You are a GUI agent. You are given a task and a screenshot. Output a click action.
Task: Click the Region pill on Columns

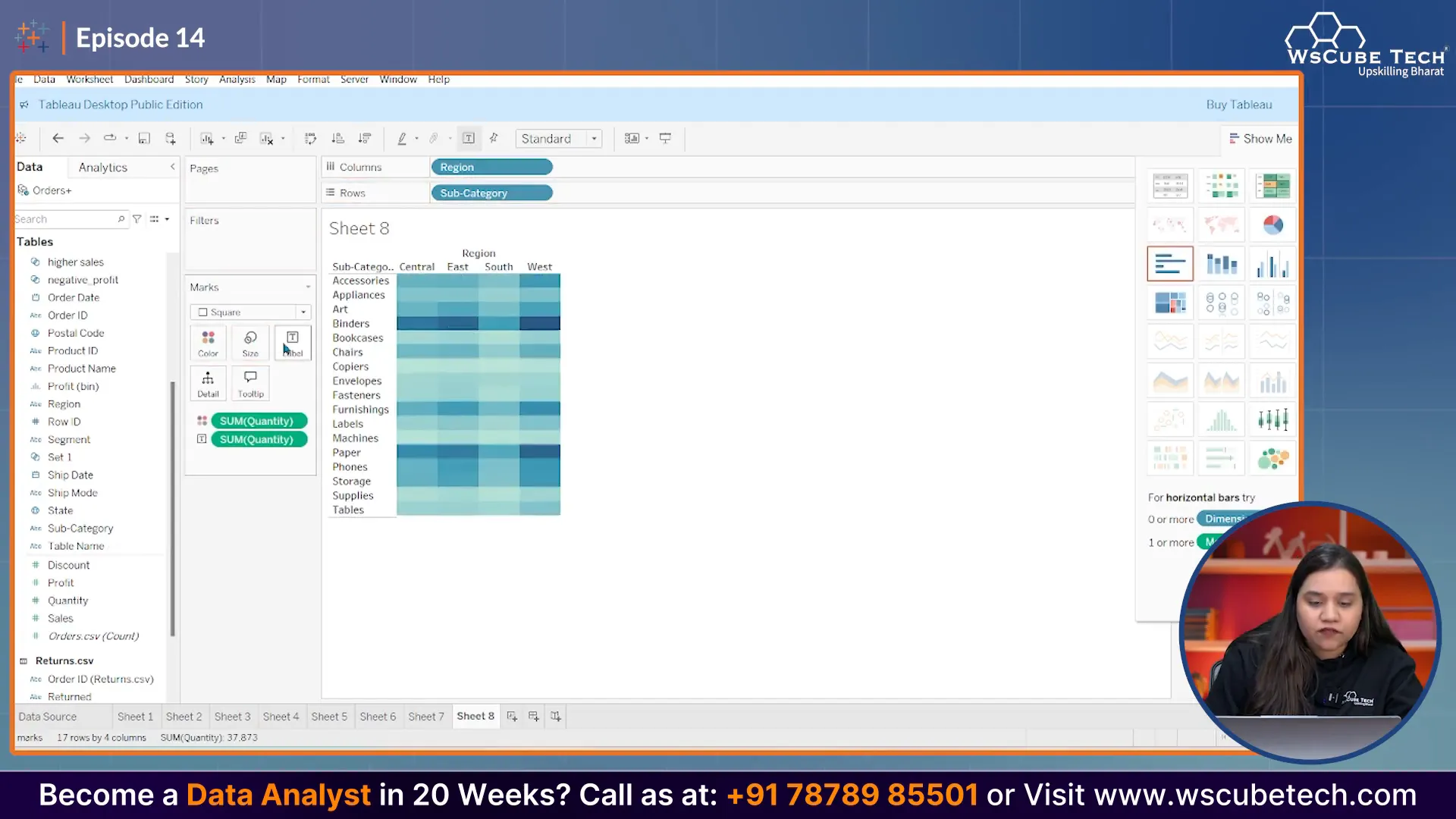(x=491, y=168)
